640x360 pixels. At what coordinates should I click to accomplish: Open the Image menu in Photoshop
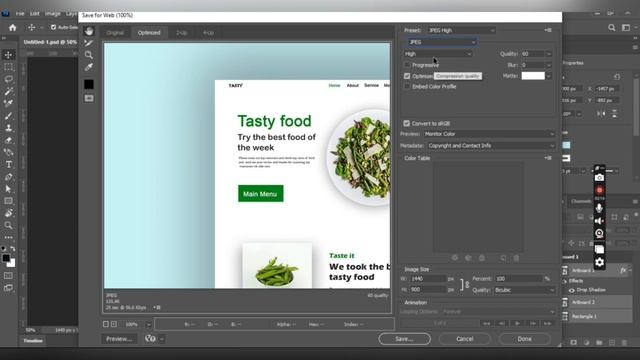pyautogui.click(x=52, y=13)
